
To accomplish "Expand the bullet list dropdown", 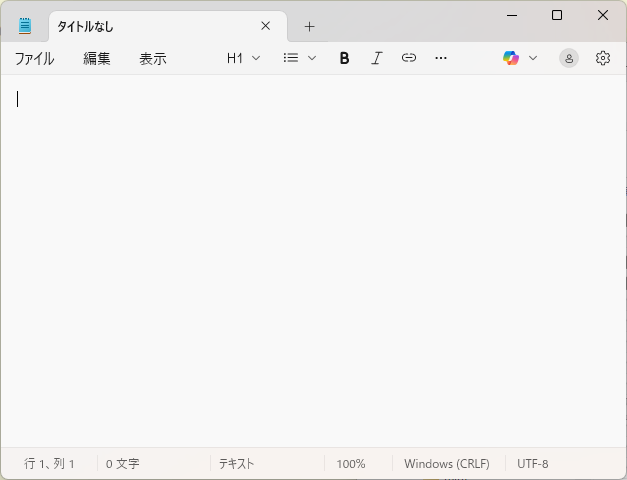I will [300, 58].
